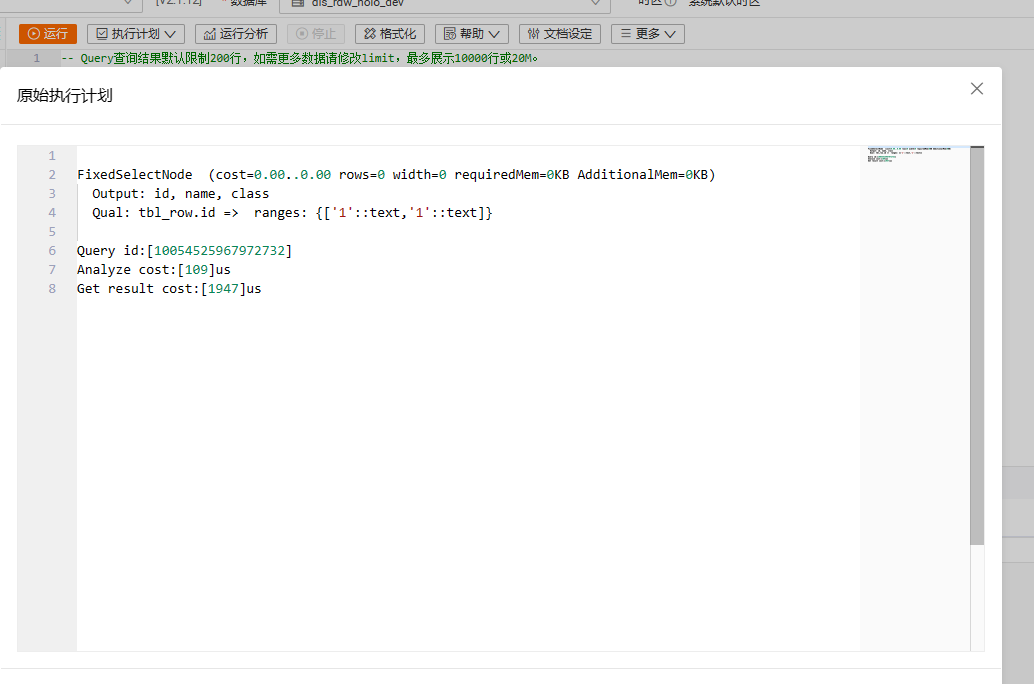1034x684 pixels.
Task: Click the run icon in 运行 button
Action: click(x=34, y=34)
